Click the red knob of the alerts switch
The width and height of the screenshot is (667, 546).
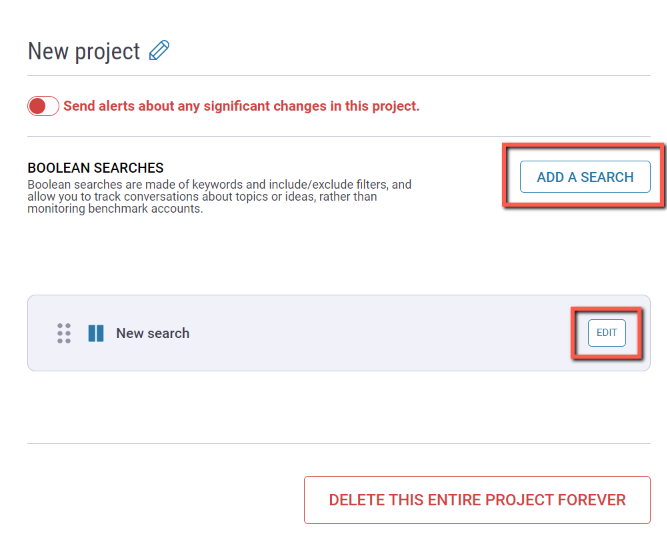[x=37, y=106]
